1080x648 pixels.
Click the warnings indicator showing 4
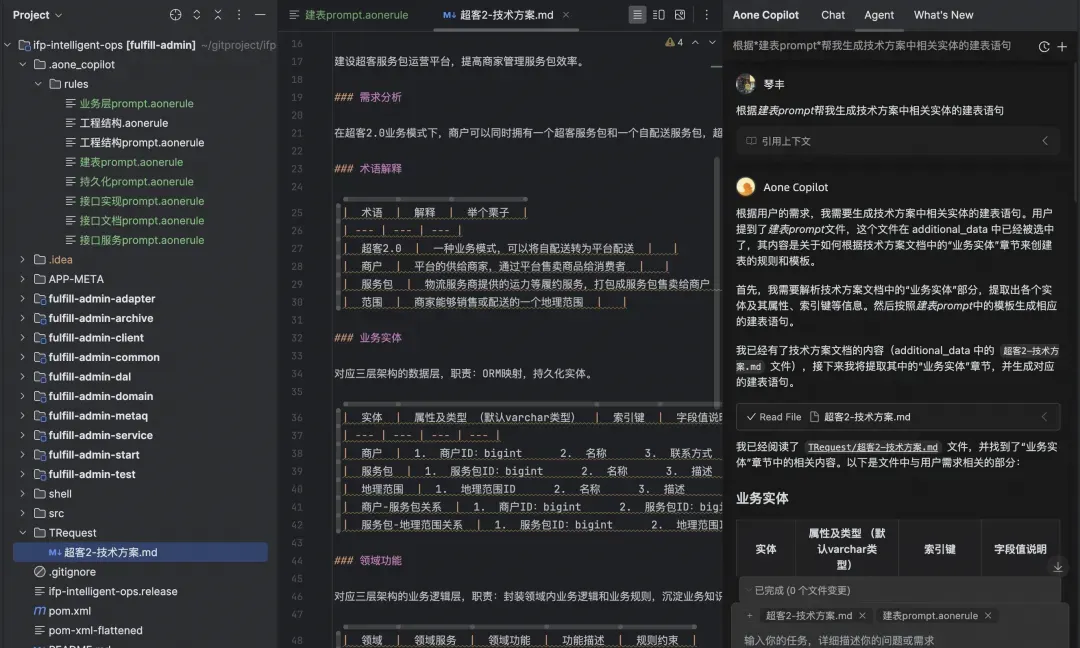674,43
